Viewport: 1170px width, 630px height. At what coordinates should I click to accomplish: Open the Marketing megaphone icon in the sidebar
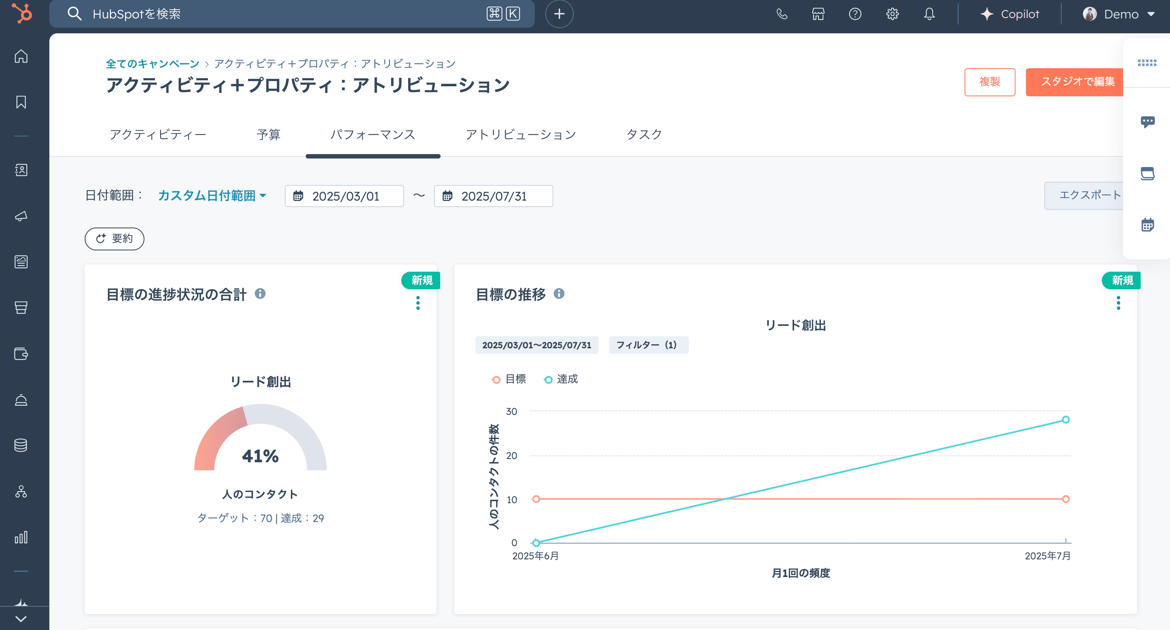(22, 216)
